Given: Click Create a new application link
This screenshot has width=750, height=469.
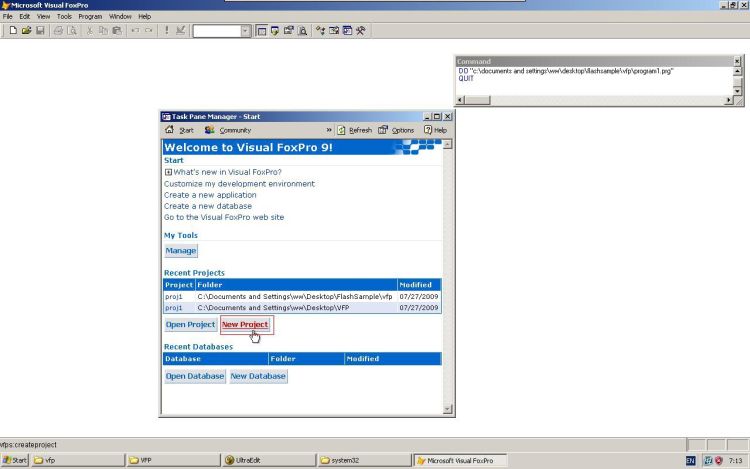Looking at the screenshot, I should [210, 195].
